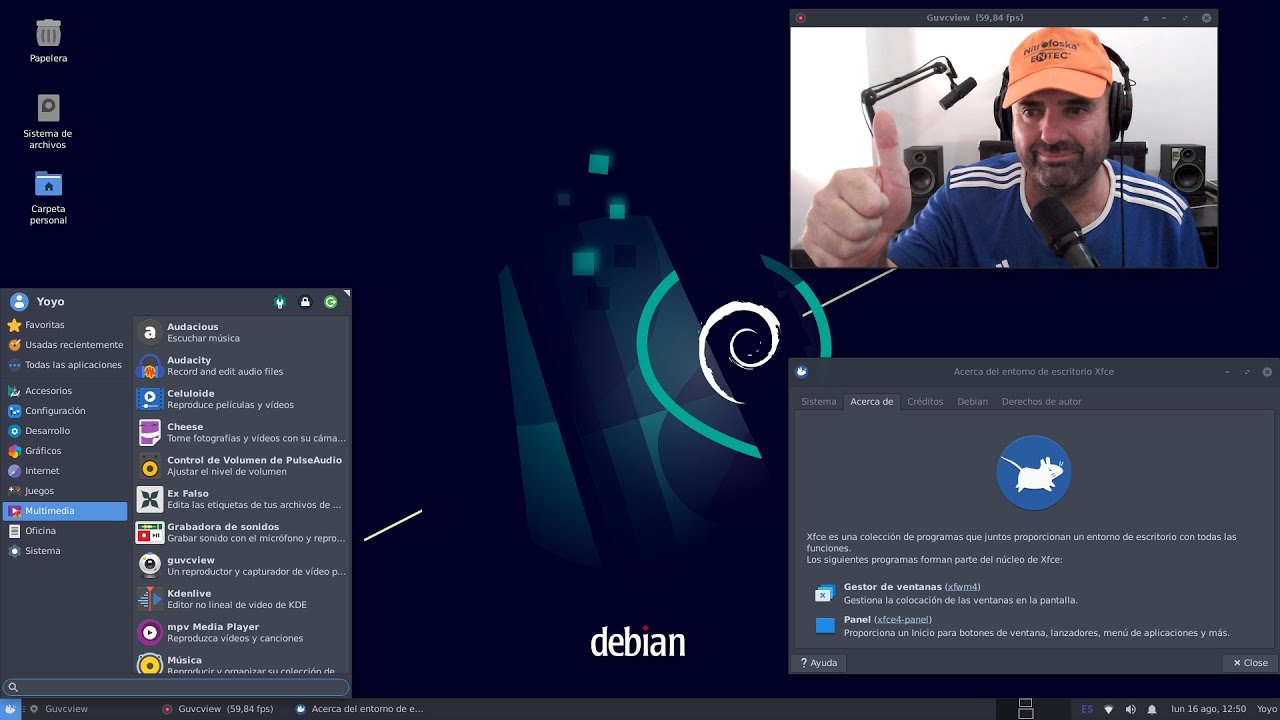Show Todas las aplicaciones

[65, 365]
